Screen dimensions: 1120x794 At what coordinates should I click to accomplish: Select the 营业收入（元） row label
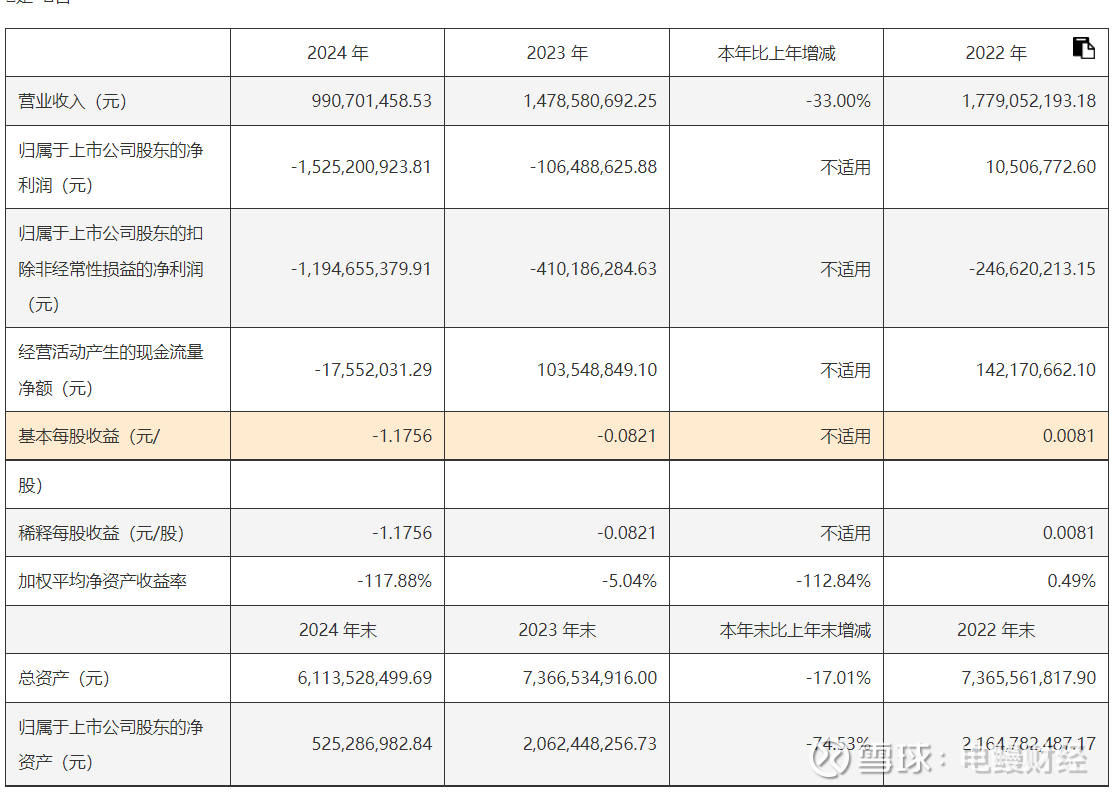73,101
